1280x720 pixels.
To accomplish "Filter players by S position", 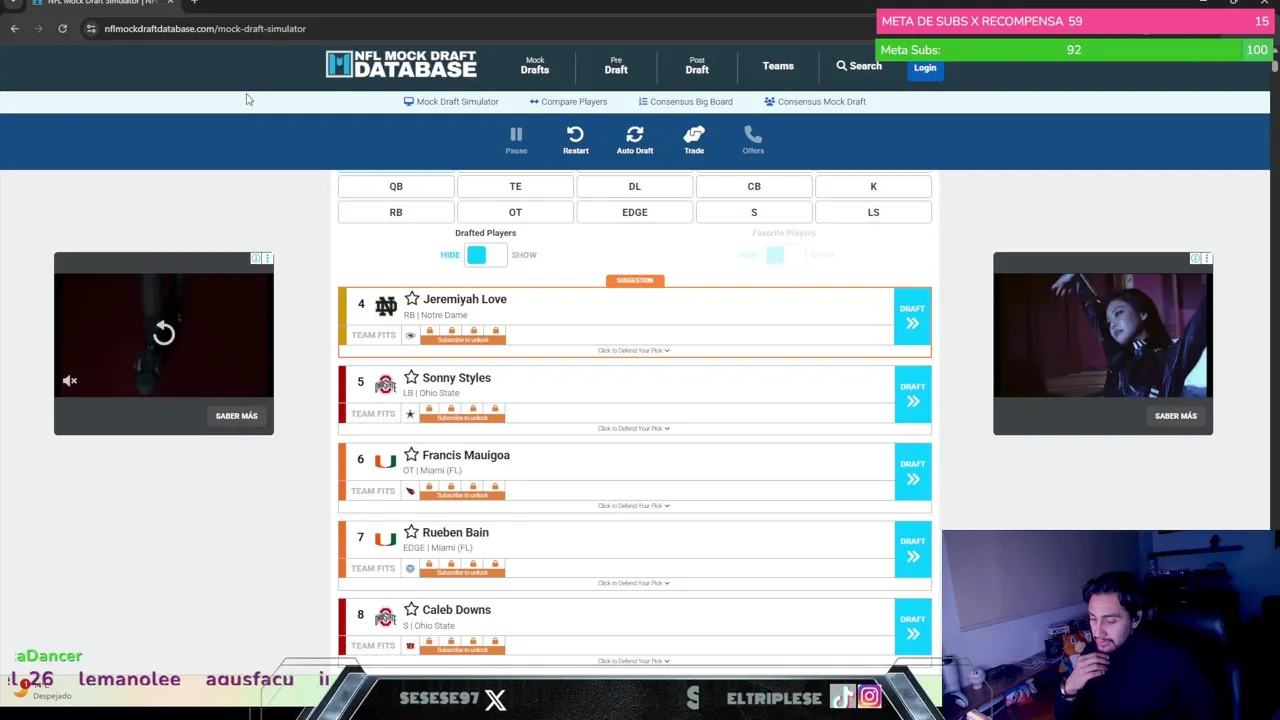I will pos(754,212).
